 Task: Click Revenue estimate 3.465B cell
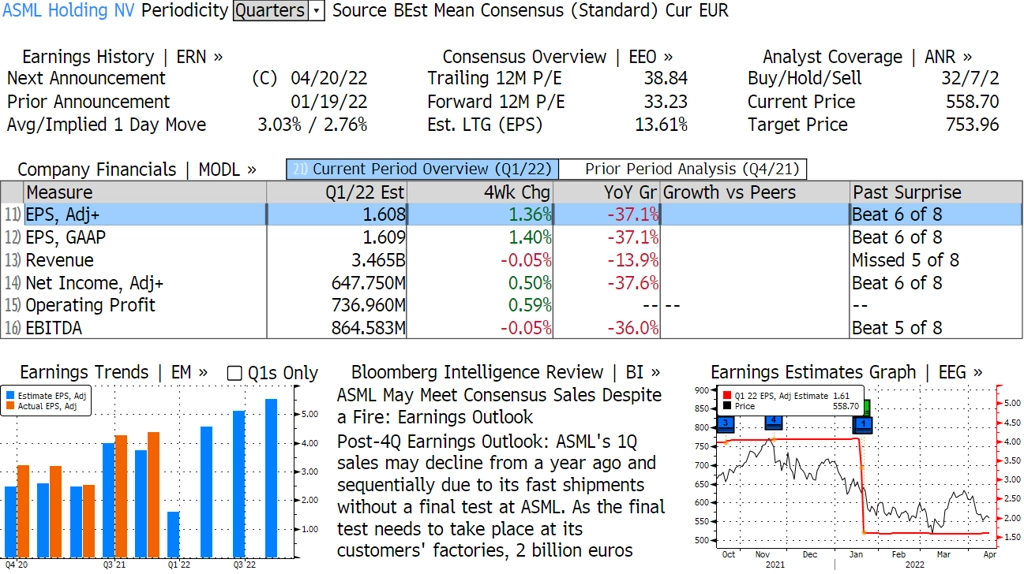(x=336, y=260)
